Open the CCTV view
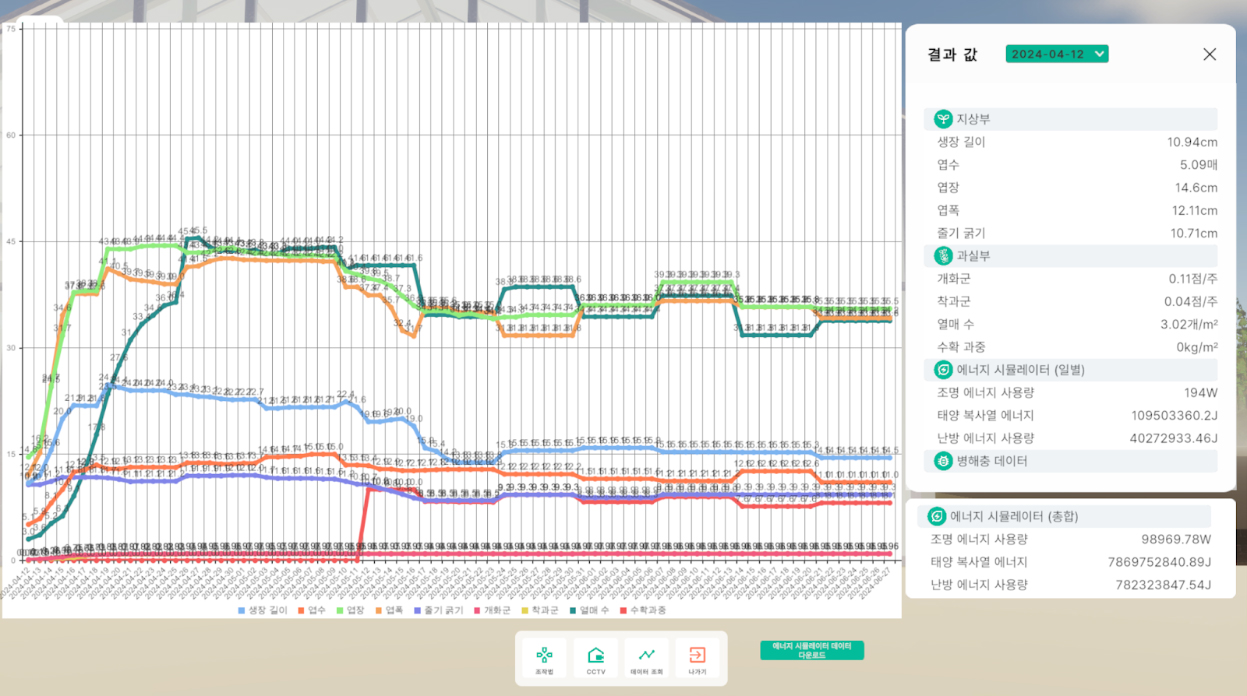Viewport: 1247px width, 696px height. (596, 658)
